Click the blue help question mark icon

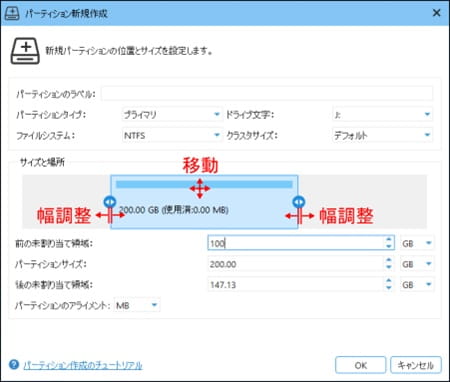pyautogui.click(x=14, y=364)
